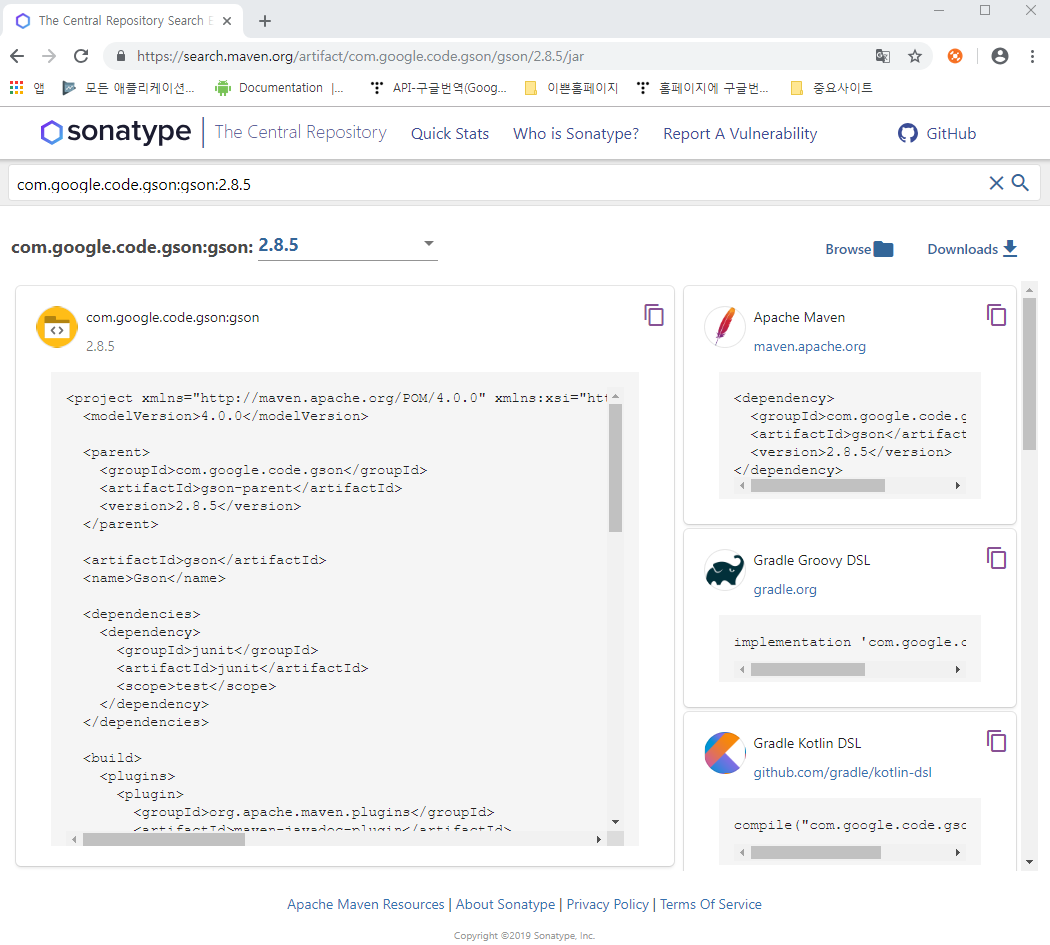1050x945 pixels.
Task: Open the Chrome three-dot menu
Action: pos(1032,56)
